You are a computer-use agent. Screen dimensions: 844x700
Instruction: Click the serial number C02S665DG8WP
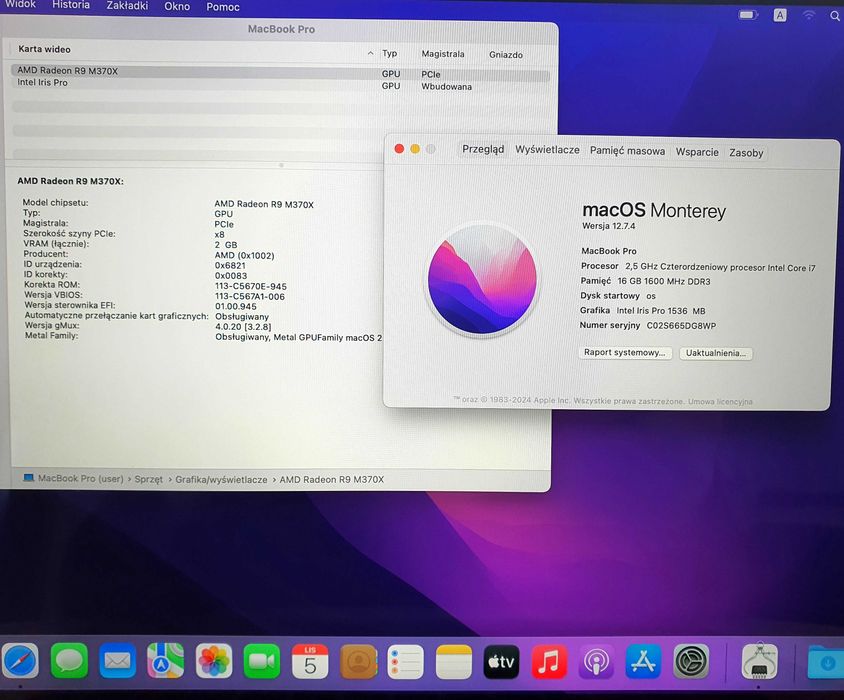[681, 326]
